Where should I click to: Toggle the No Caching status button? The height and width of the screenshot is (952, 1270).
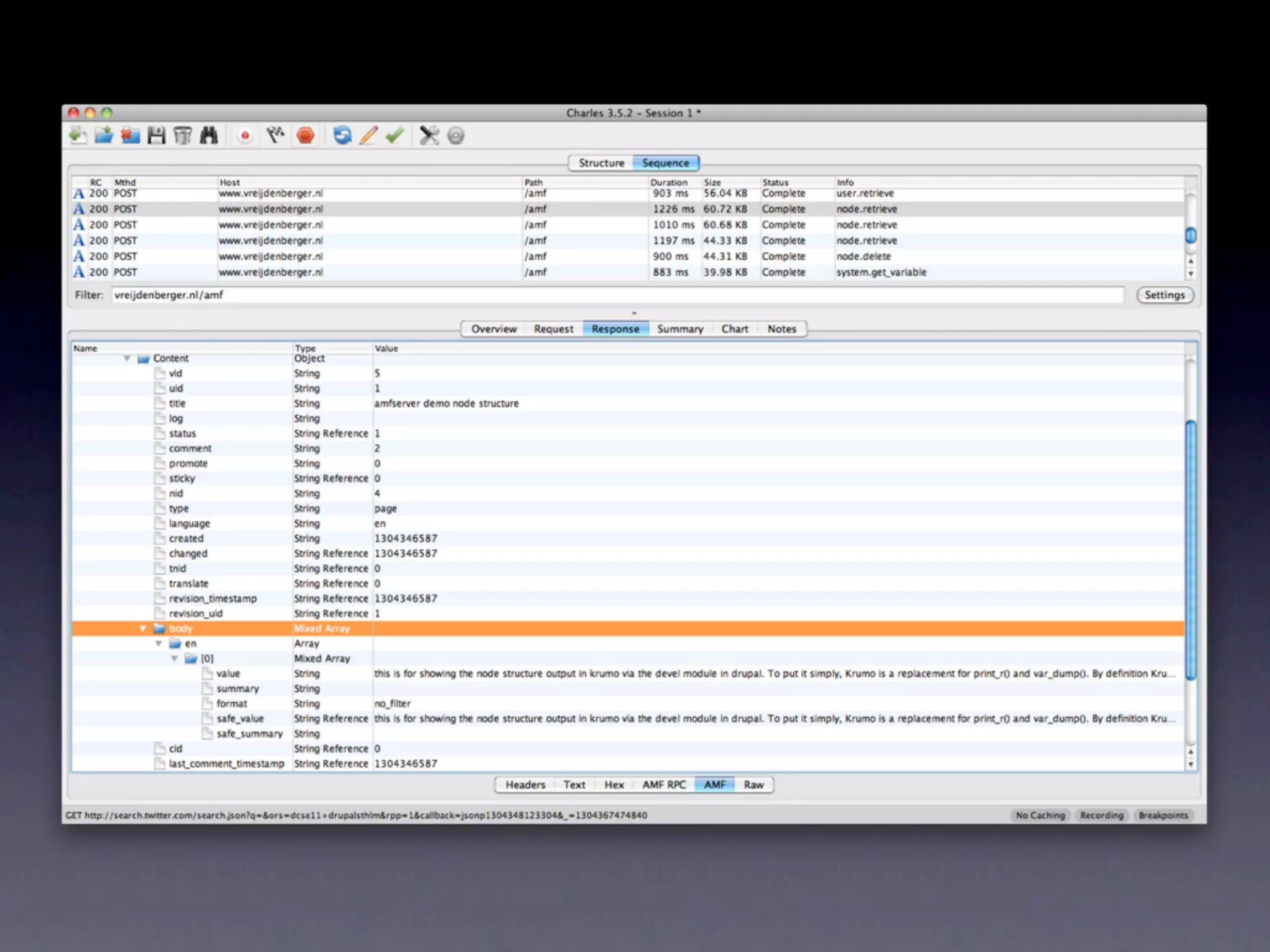1040,815
